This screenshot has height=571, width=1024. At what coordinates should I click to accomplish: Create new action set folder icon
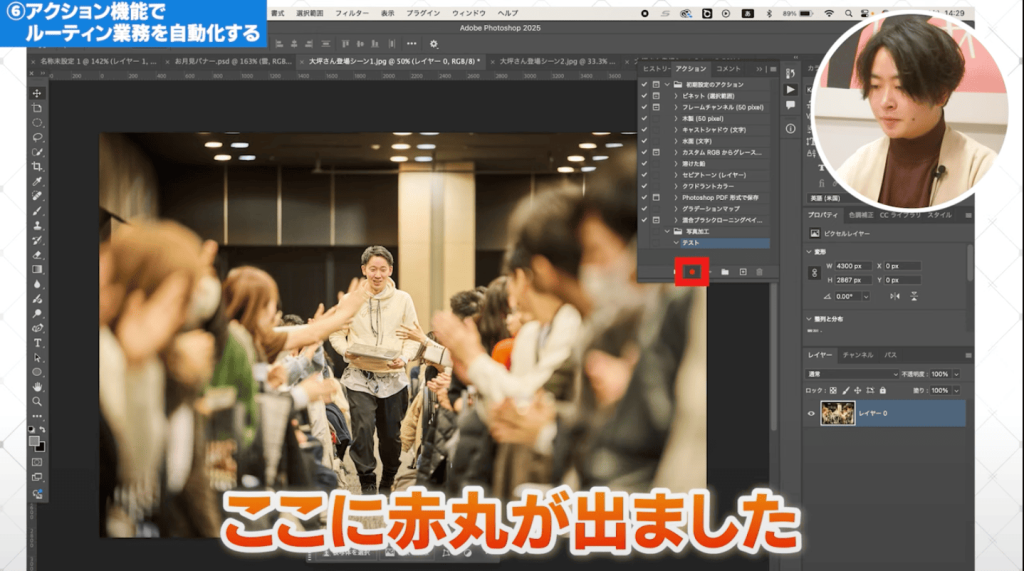[x=725, y=272]
